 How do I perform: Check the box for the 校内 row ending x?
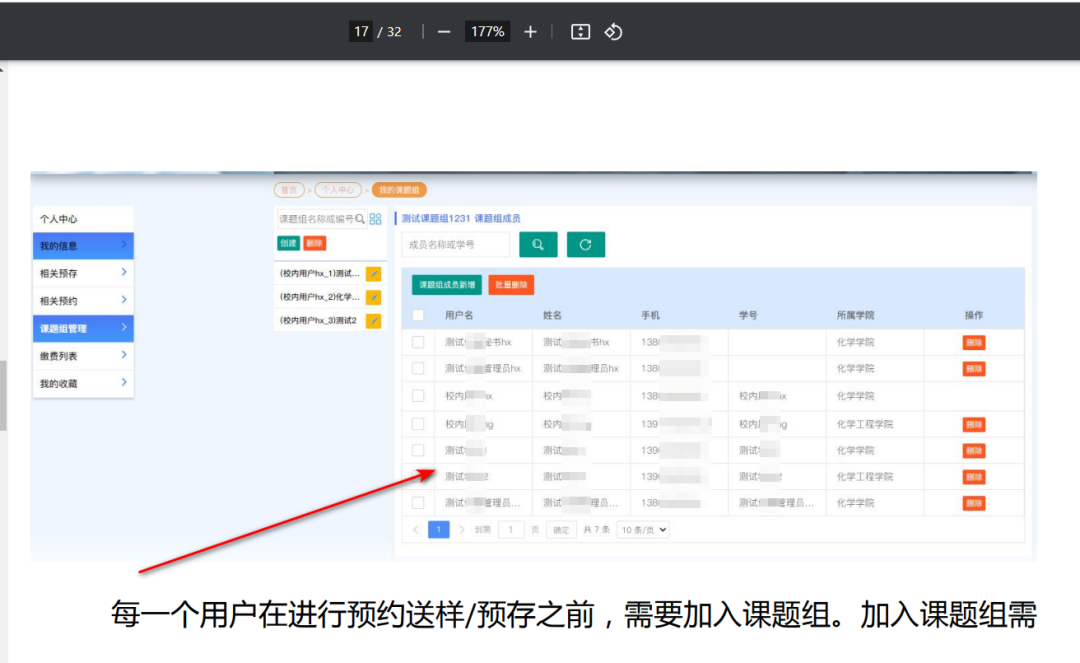tap(418, 396)
